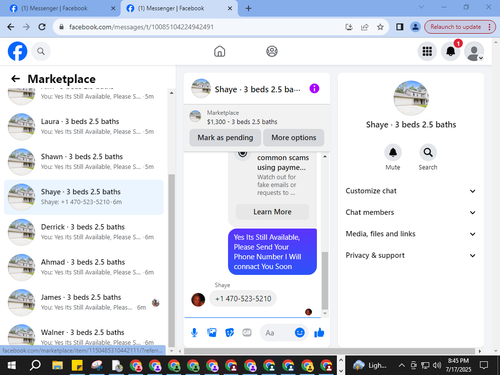This screenshot has width=500, height=375.
Task: Toggle browser side panel
Action: (399, 27)
